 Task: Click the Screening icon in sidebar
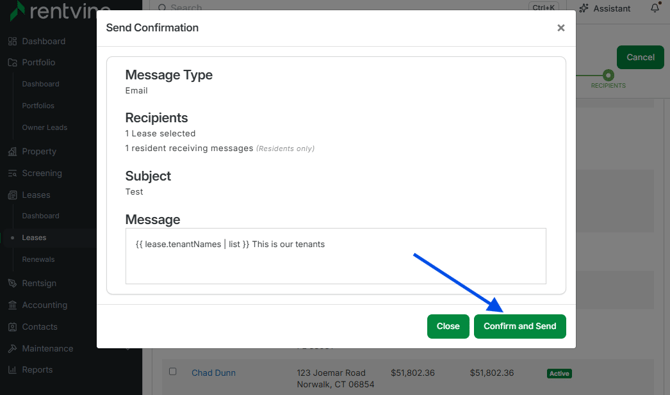click(x=12, y=173)
